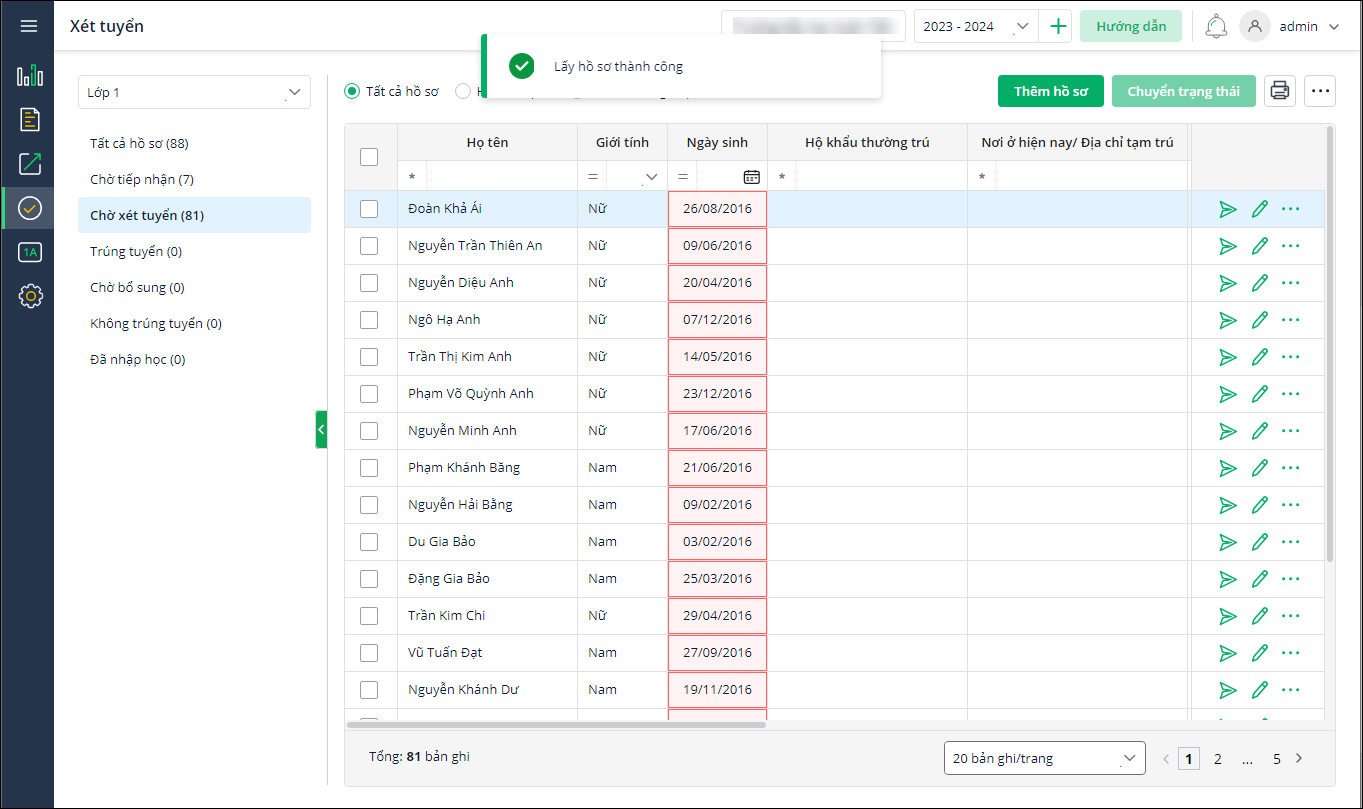1363x809 pixels.
Task: Check the box for Nguyễn Minh Anh
Action: tap(369, 431)
